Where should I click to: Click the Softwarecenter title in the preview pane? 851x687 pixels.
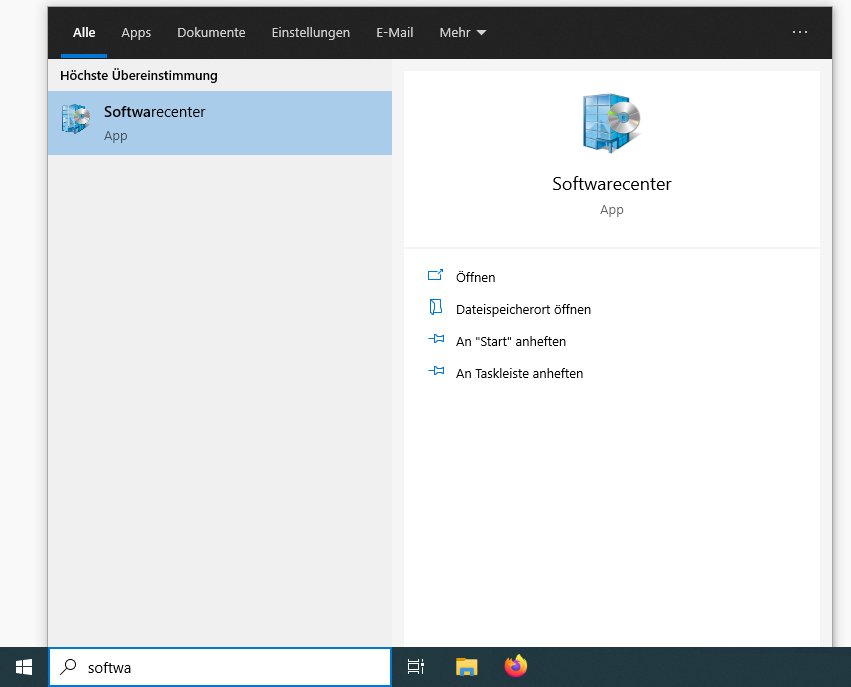[x=611, y=184]
